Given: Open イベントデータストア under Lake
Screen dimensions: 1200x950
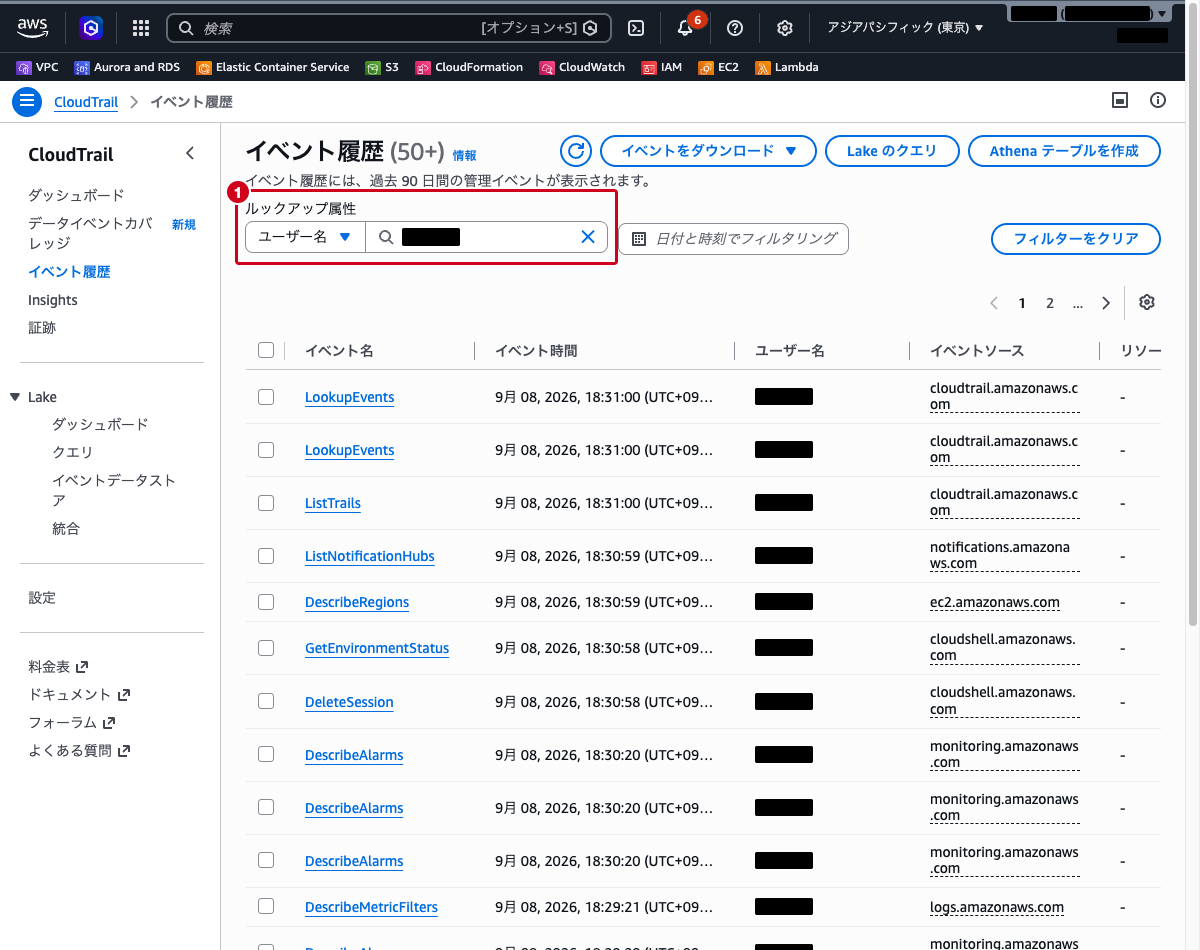Looking at the screenshot, I should [x=114, y=490].
